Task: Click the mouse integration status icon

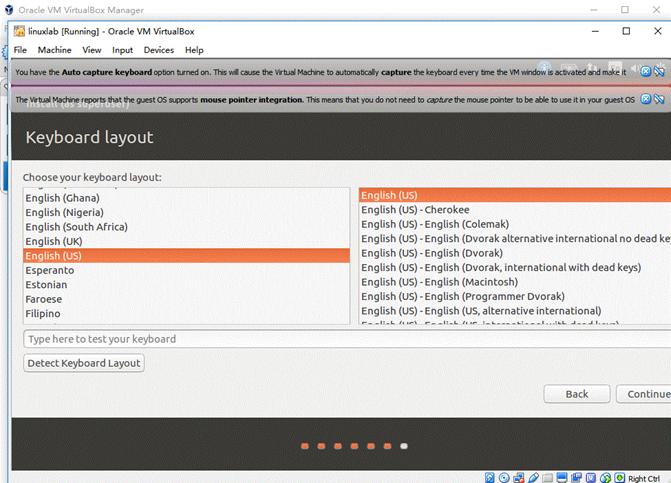Action: pyautogui.click(x=606, y=478)
